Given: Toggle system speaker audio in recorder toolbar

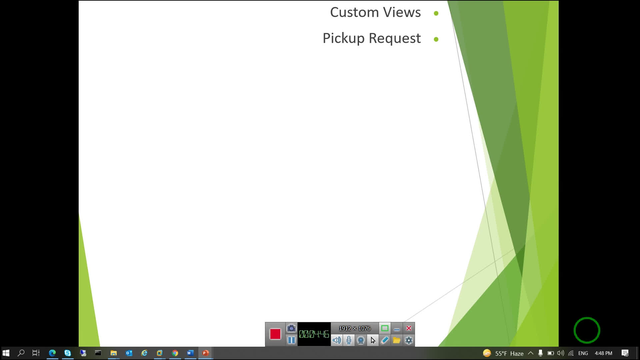Looking at the screenshot, I should 336,340.
